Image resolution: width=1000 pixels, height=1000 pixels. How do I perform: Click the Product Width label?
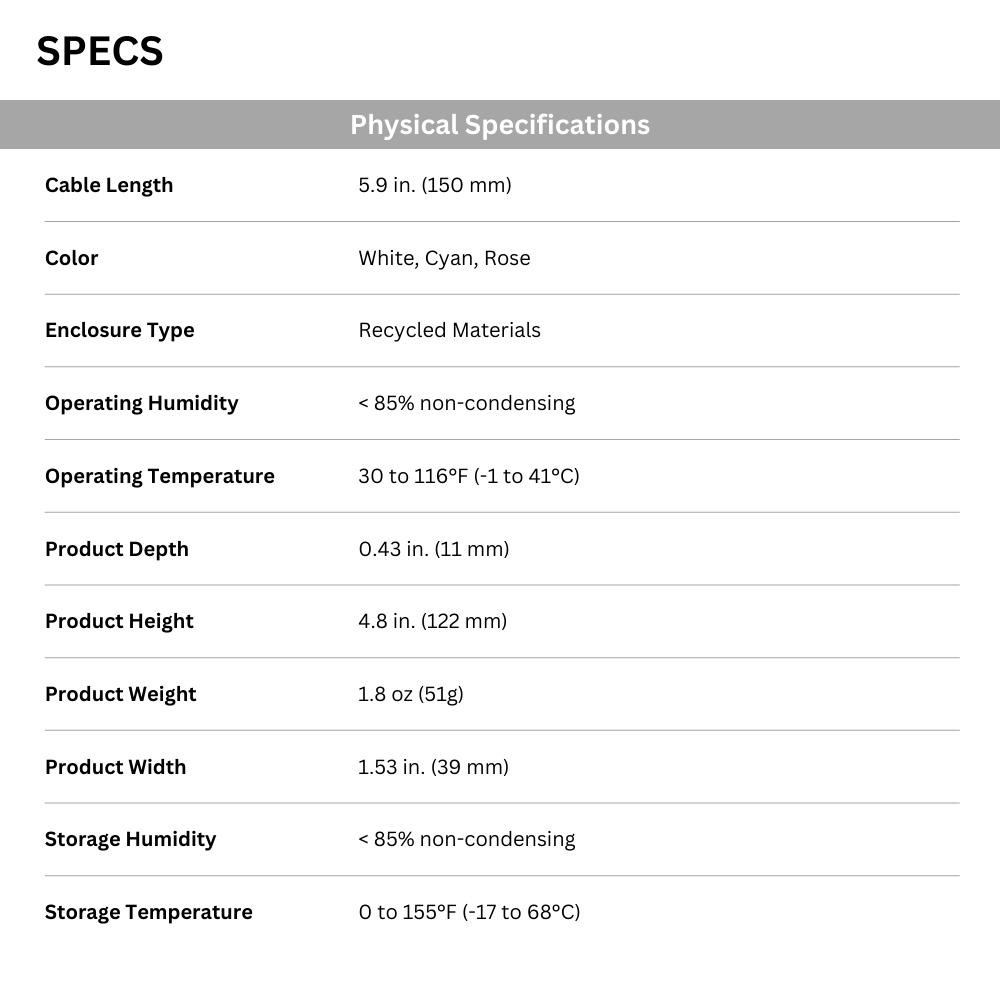(115, 767)
